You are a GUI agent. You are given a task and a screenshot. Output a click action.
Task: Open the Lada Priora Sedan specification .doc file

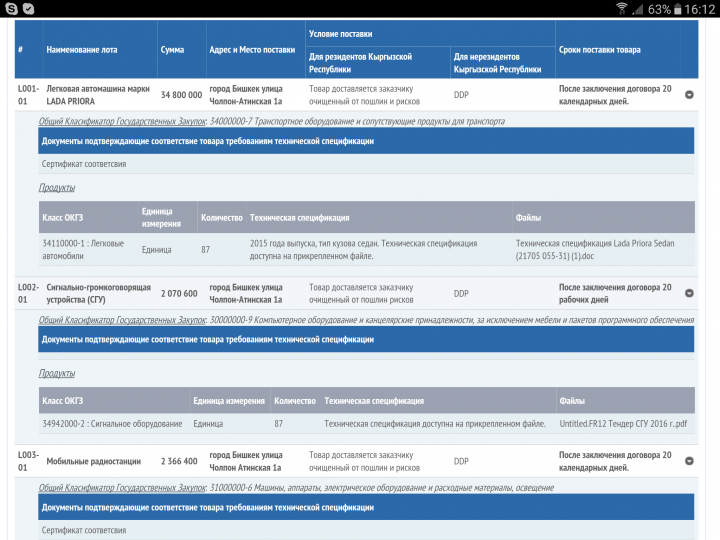click(x=595, y=249)
